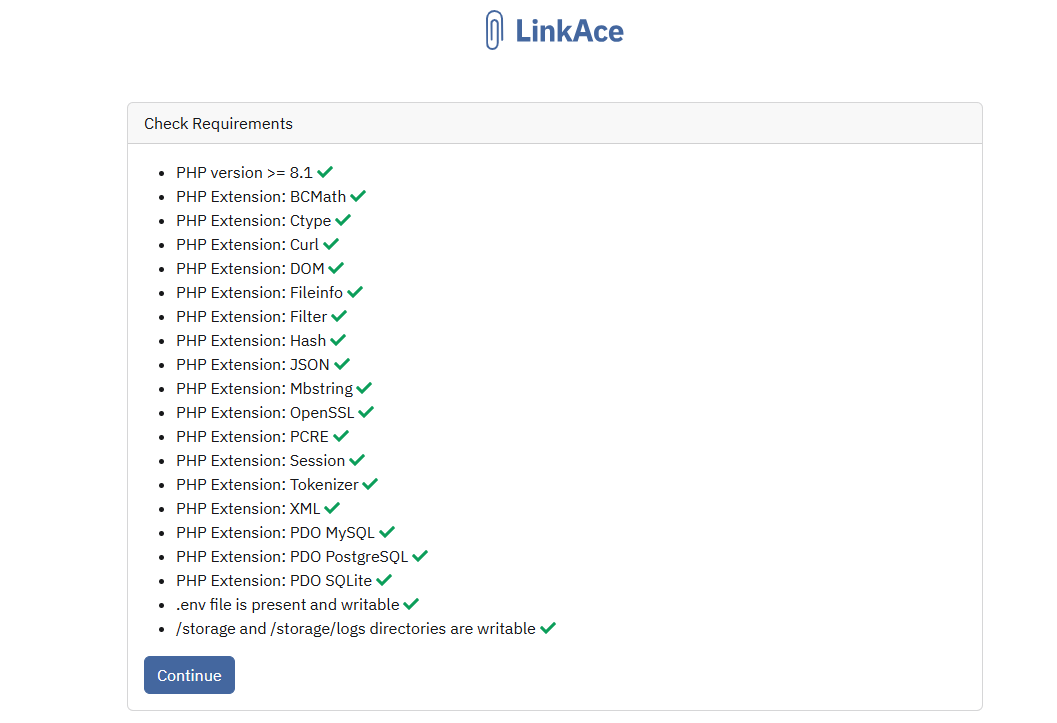Image resolution: width=1057 pixels, height=723 pixels.
Task: Click the checkmark next to .env file writable
Action: click(411, 604)
